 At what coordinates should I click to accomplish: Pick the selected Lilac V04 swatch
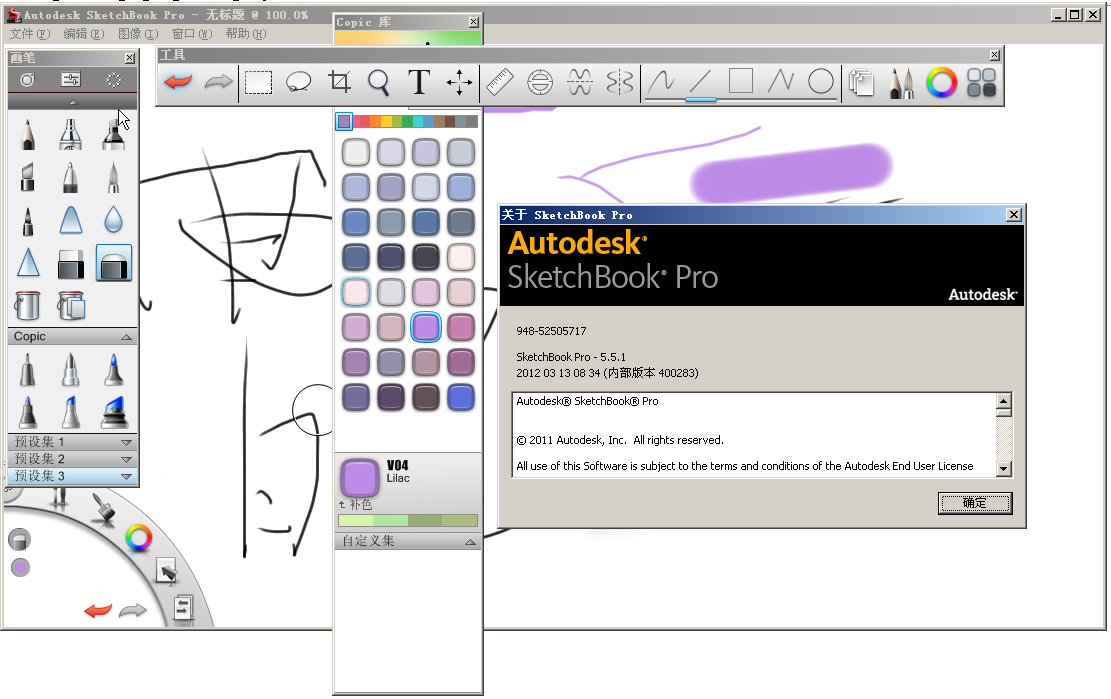(426, 327)
